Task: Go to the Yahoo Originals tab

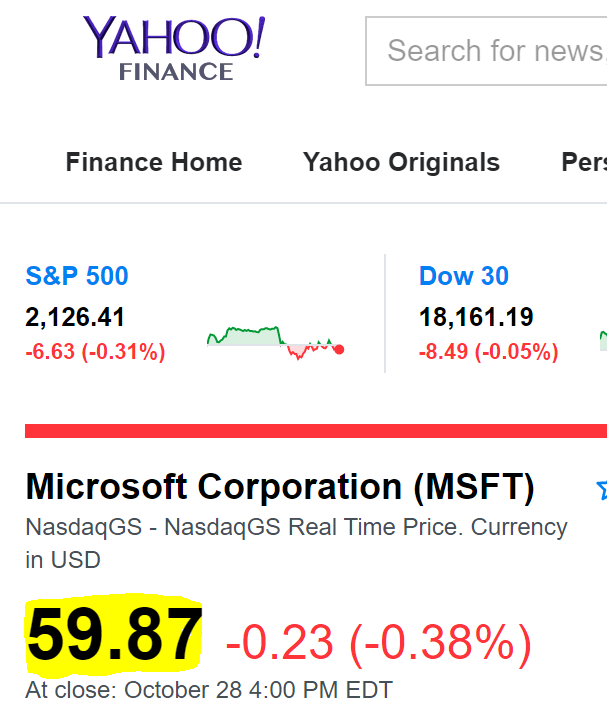Action: [x=401, y=162]
